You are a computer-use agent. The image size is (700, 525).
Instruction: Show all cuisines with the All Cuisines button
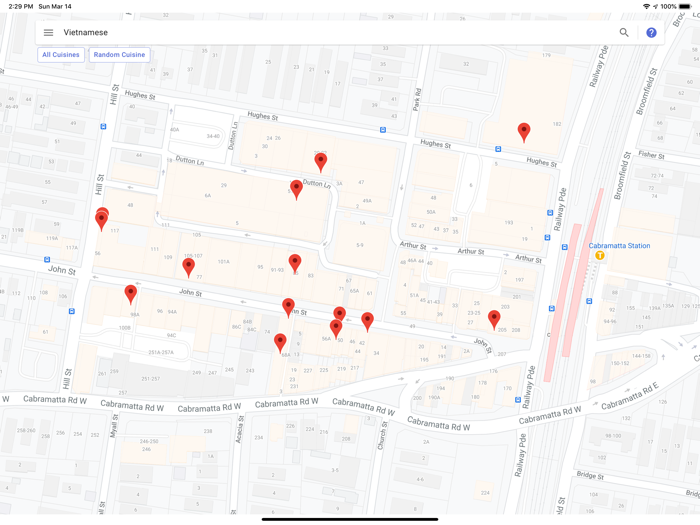click(61, 54)
